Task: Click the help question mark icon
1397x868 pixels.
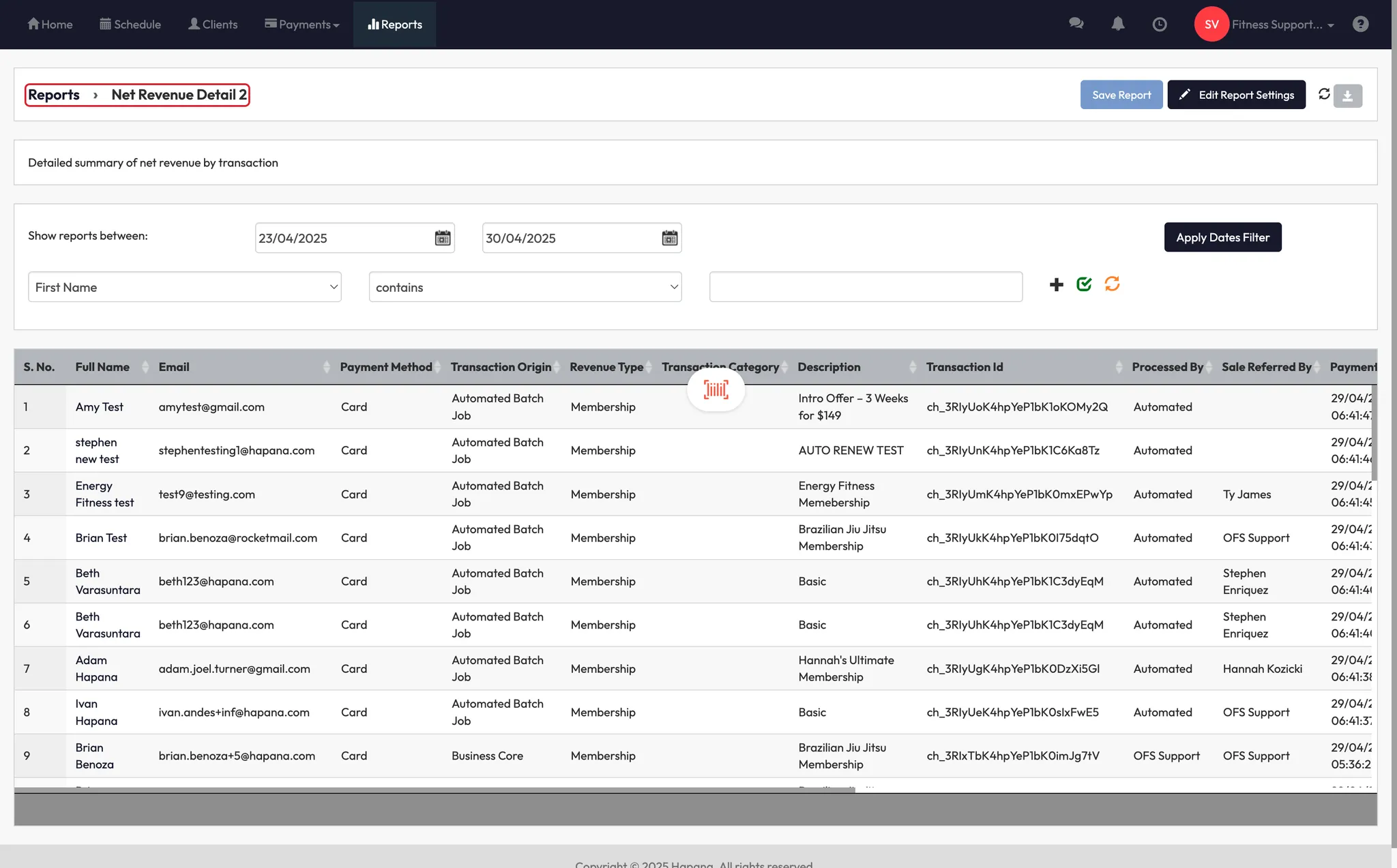Action: (1360, 25)
